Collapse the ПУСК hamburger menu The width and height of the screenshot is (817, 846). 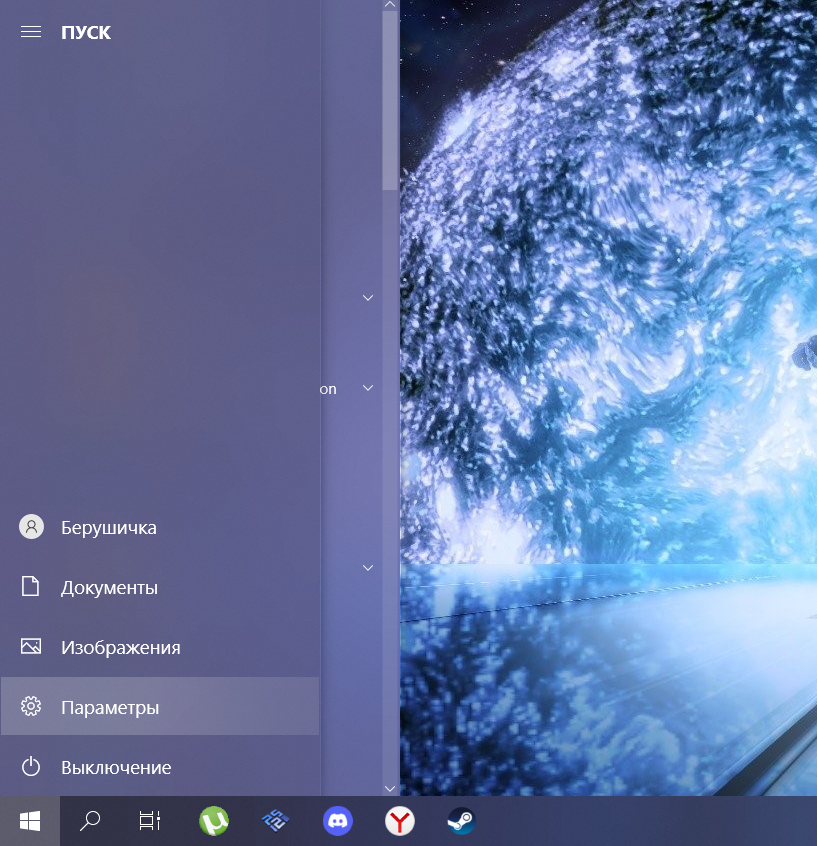click(x=31, y=32)
